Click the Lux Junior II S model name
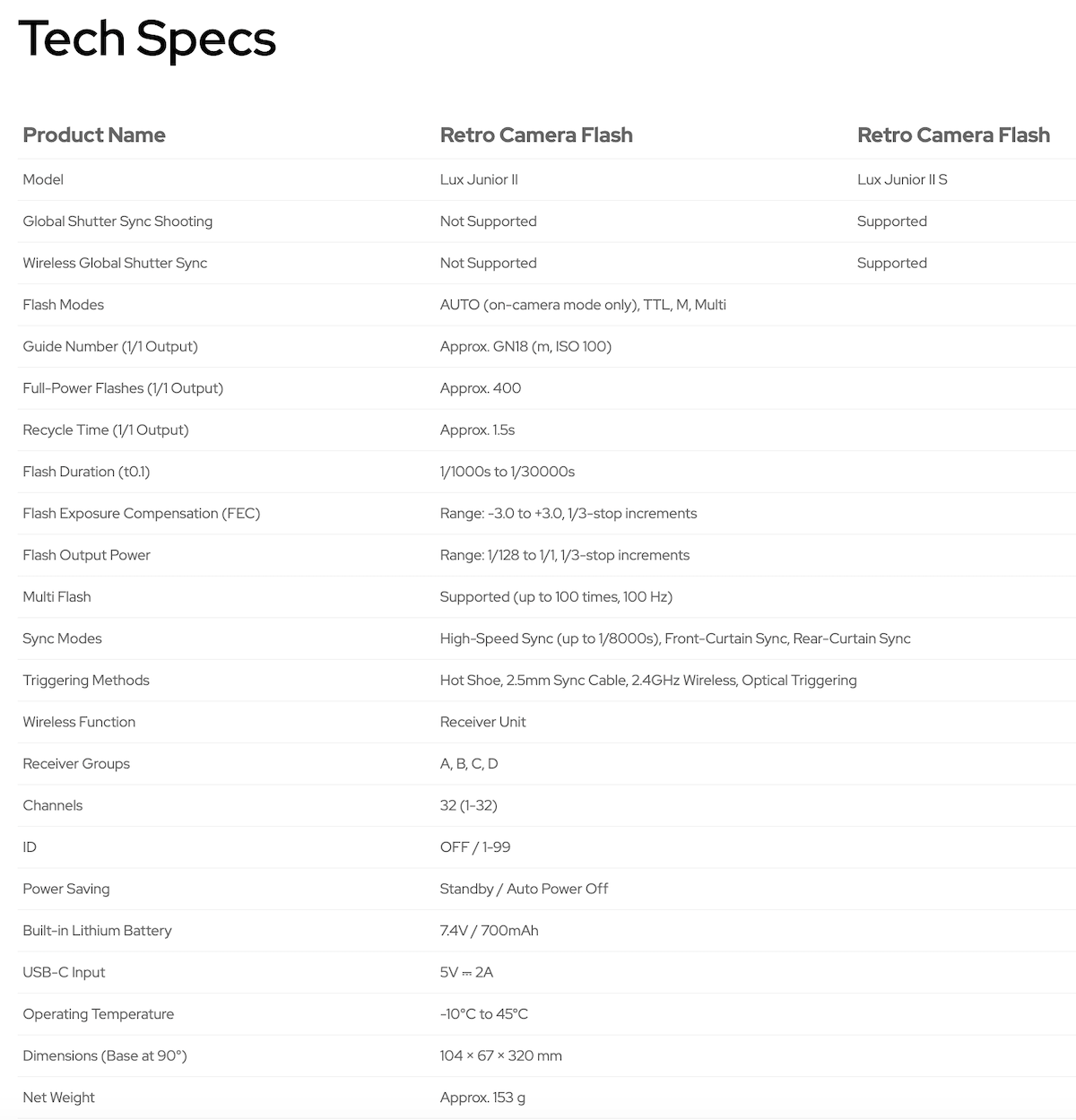The width and height of the screenshot is (1076, 1120). pos(902,179)
